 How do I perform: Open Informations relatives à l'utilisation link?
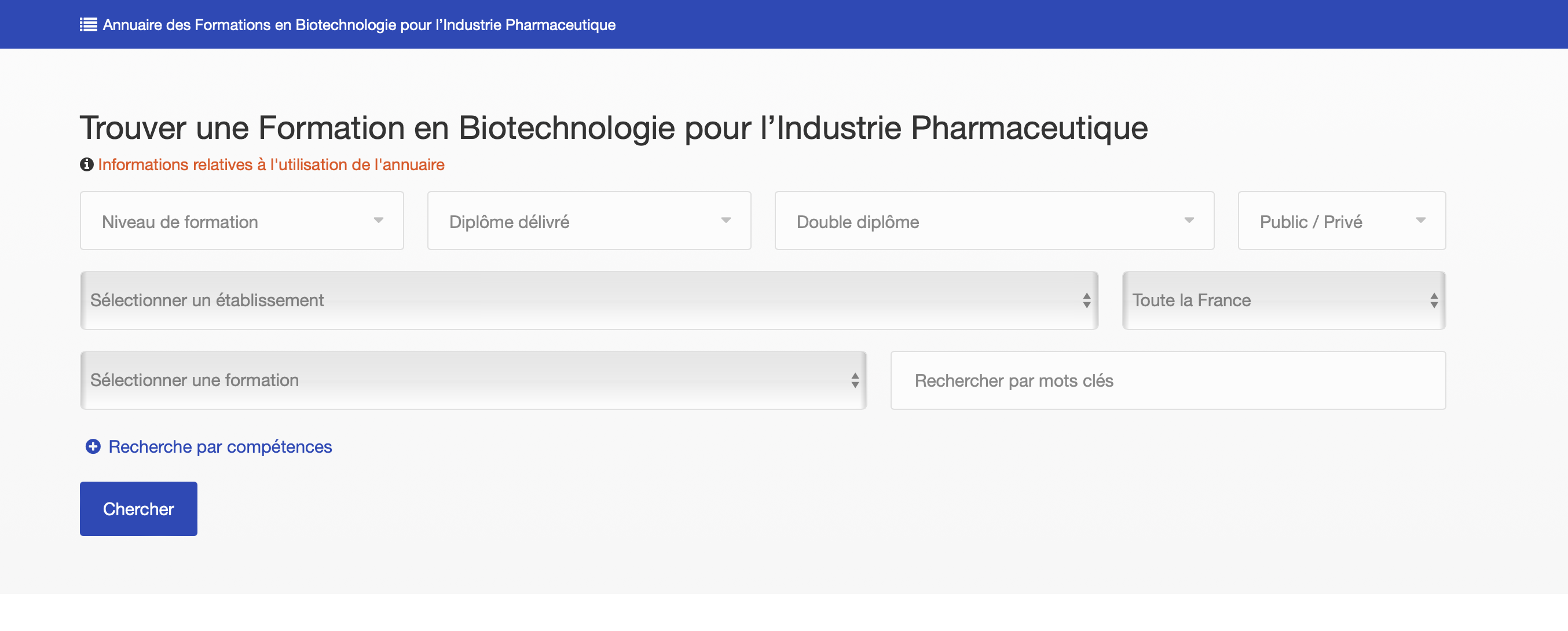click(271, 164)
